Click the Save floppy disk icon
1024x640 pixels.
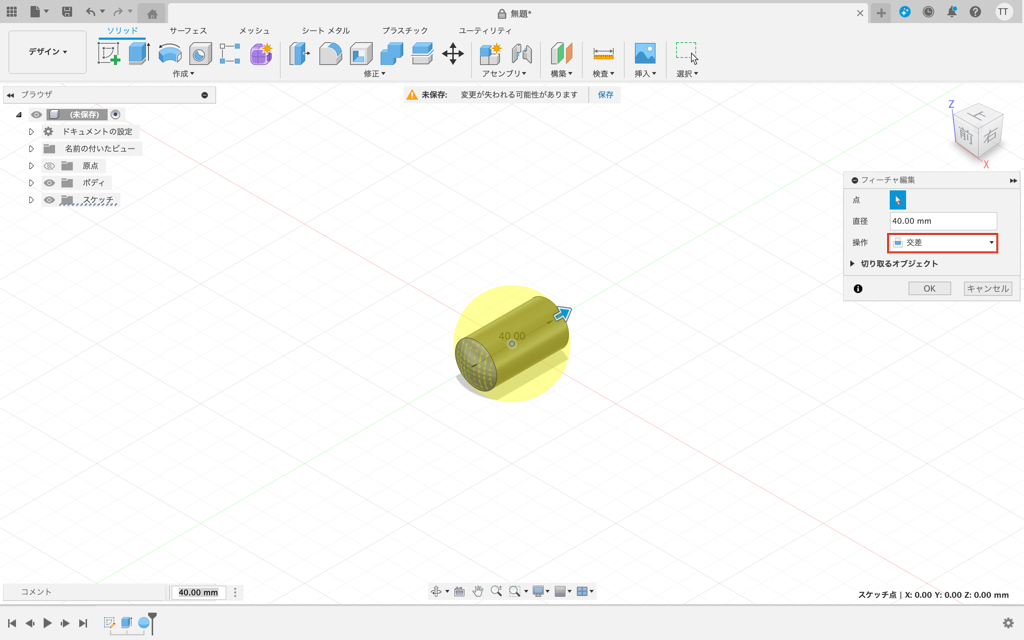[67, 12]
